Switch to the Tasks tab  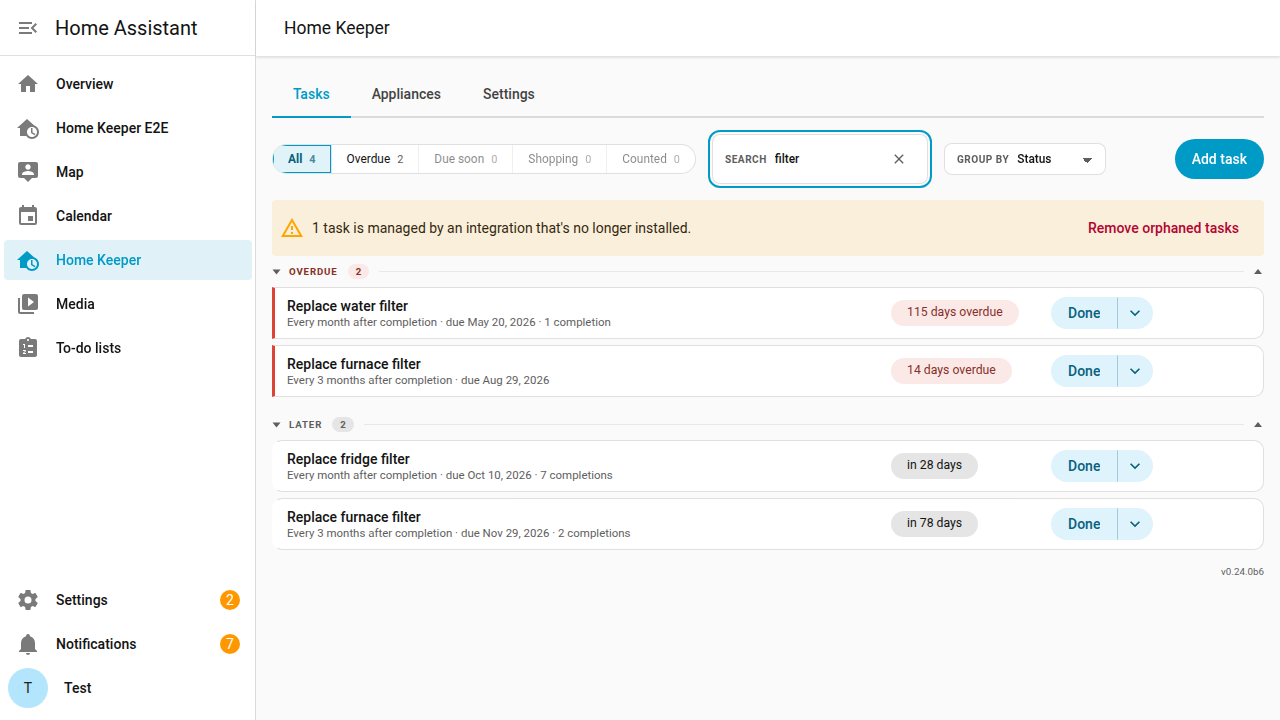point(311,94)
